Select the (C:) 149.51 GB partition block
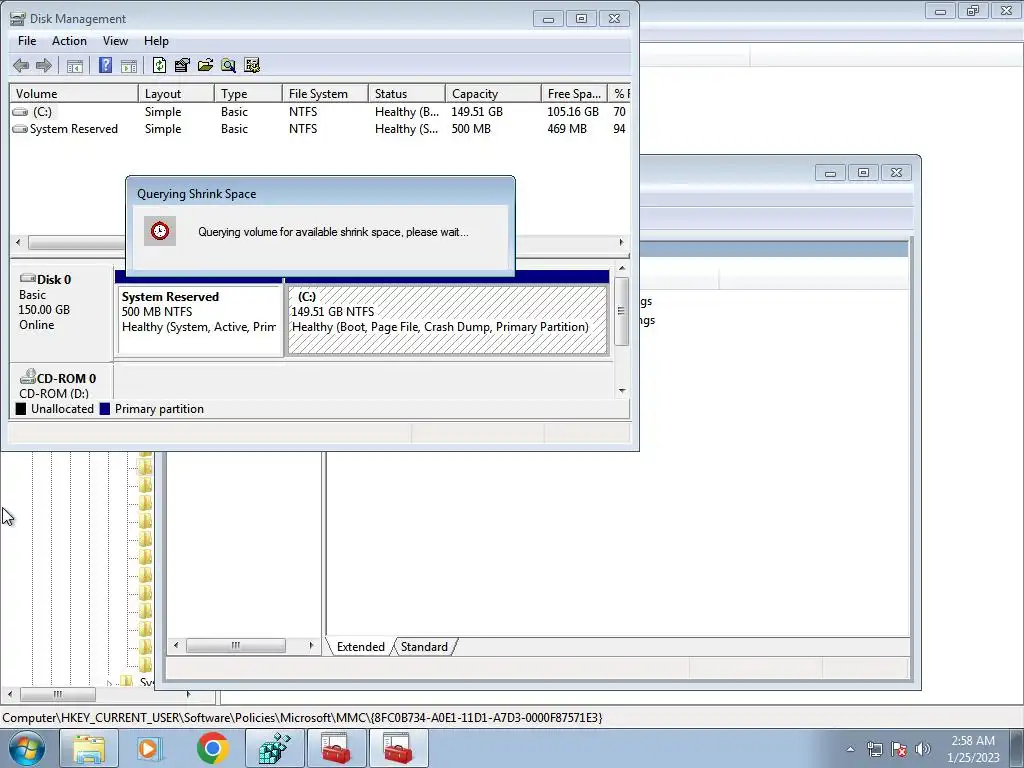 [x=447, y=320]
